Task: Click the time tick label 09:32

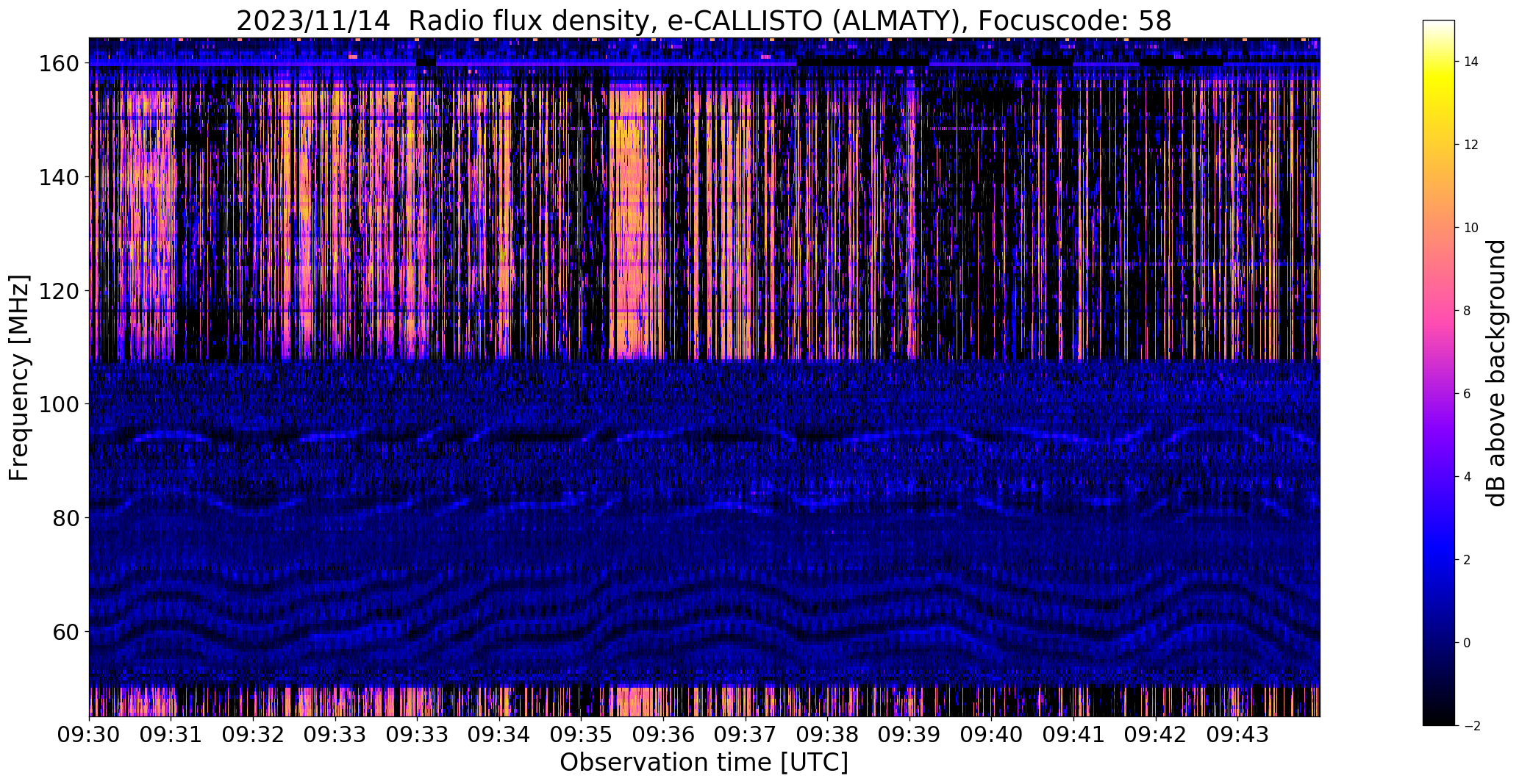Action: pos(253,735)
